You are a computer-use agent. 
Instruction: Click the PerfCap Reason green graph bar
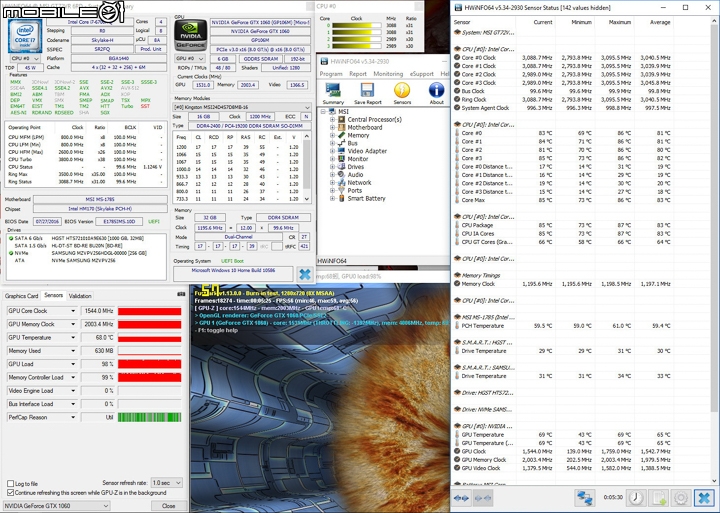click(x=150, y=417)
